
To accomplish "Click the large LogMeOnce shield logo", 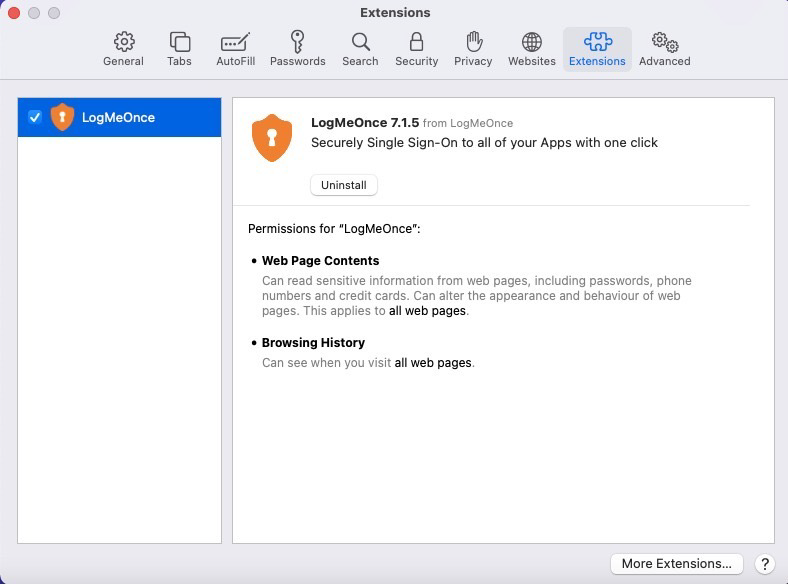I will coord(272,138).
